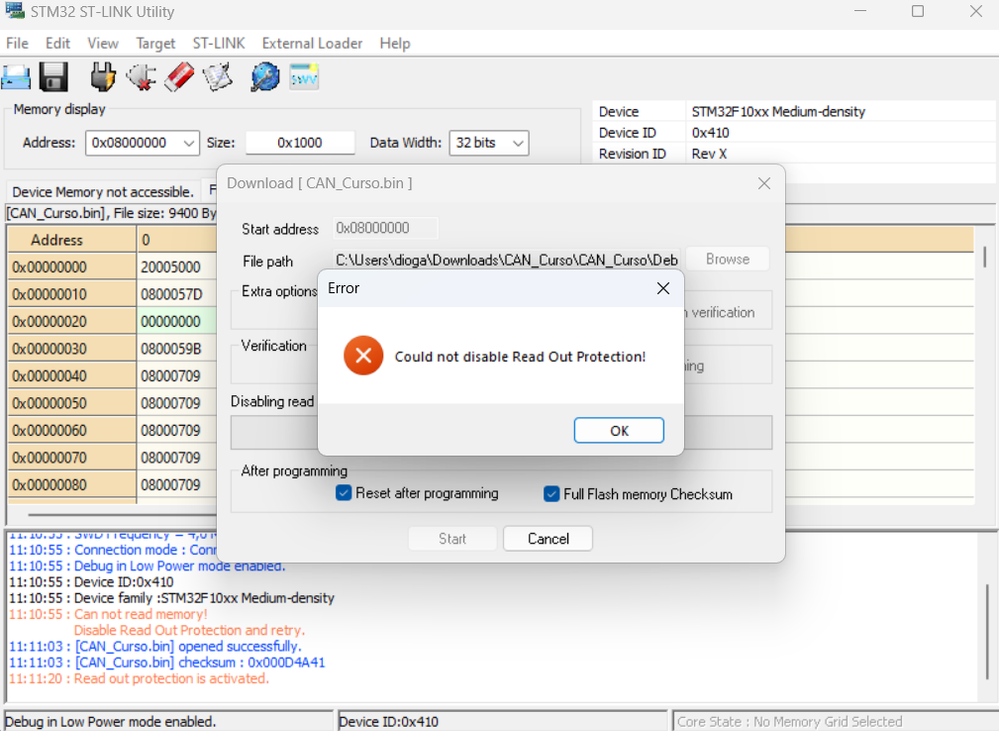Click the Revision ID value Rev X
This screenshot has height=731, width=999.
709,154
